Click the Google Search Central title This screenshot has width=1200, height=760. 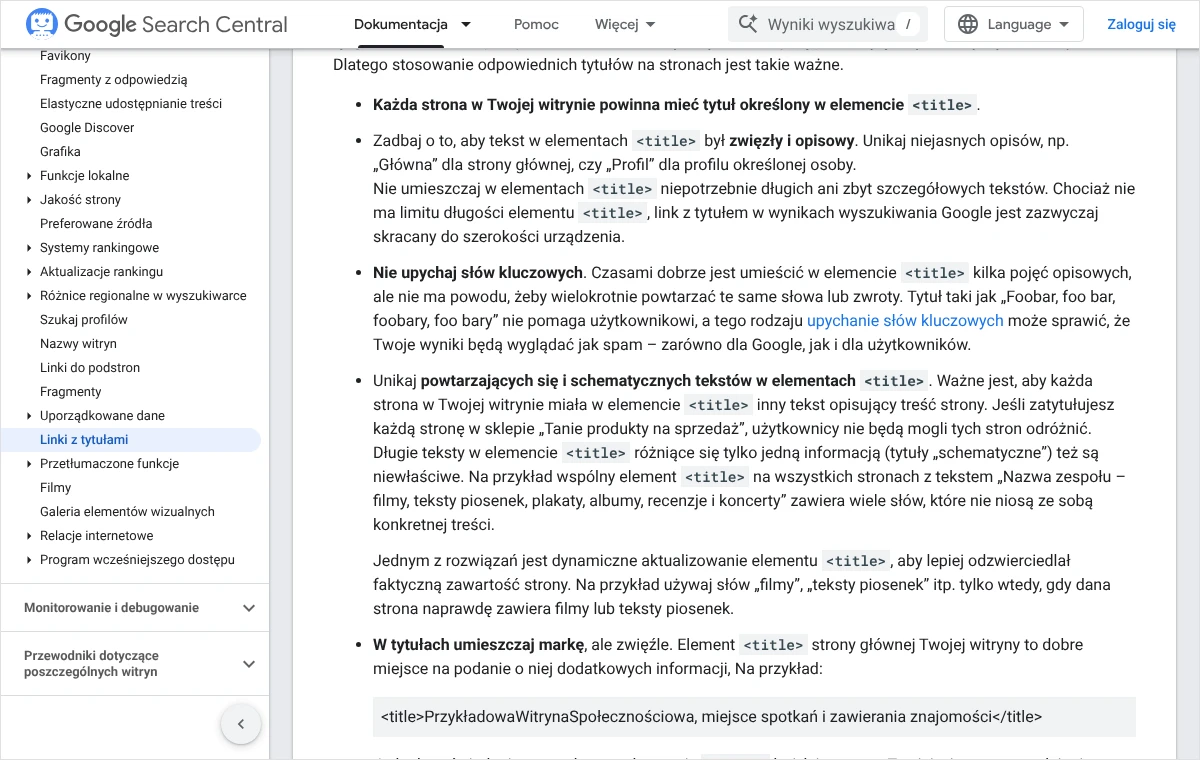point(176,24)
